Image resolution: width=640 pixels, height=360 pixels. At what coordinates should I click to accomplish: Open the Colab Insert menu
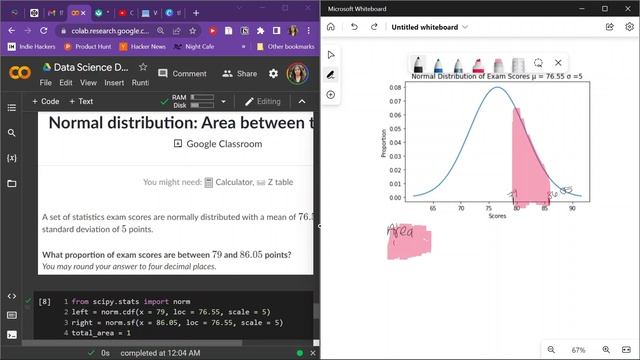pos(114,83)
